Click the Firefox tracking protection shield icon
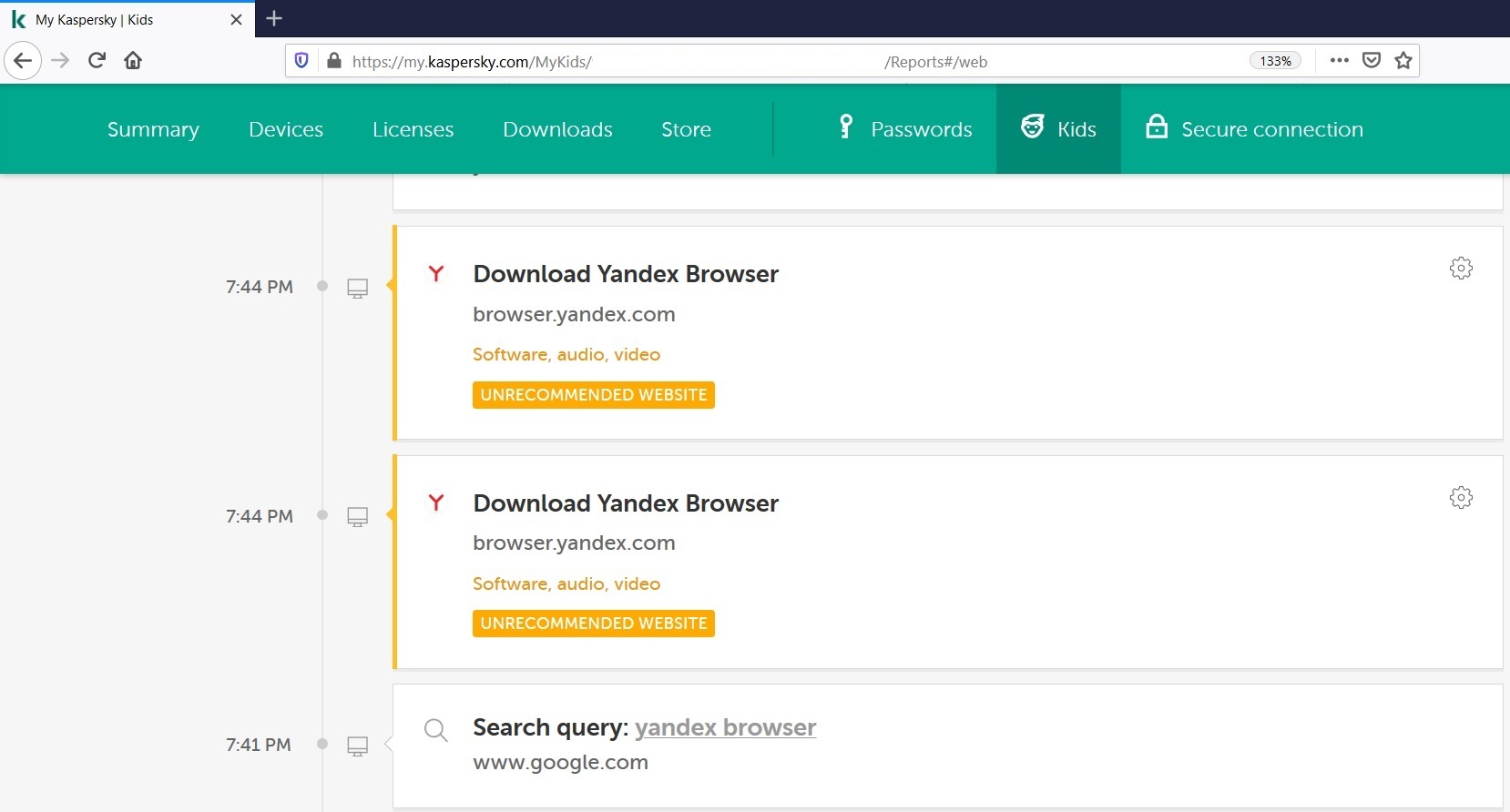 (x=301, y=61)
